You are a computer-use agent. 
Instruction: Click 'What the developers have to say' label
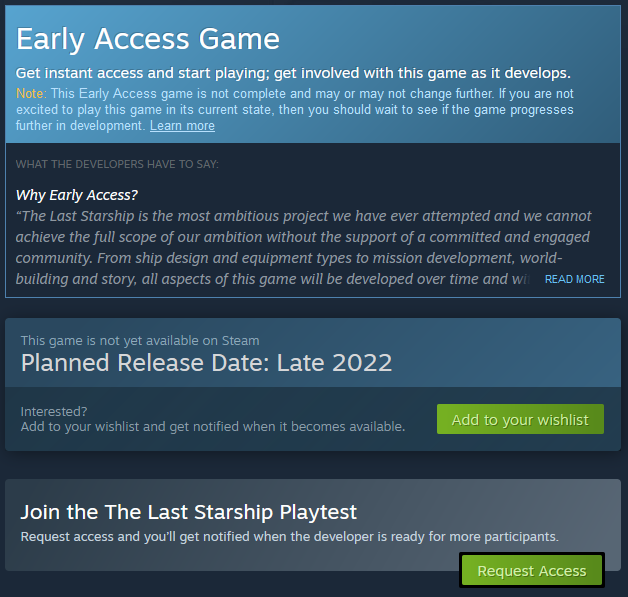pos(117,164)
